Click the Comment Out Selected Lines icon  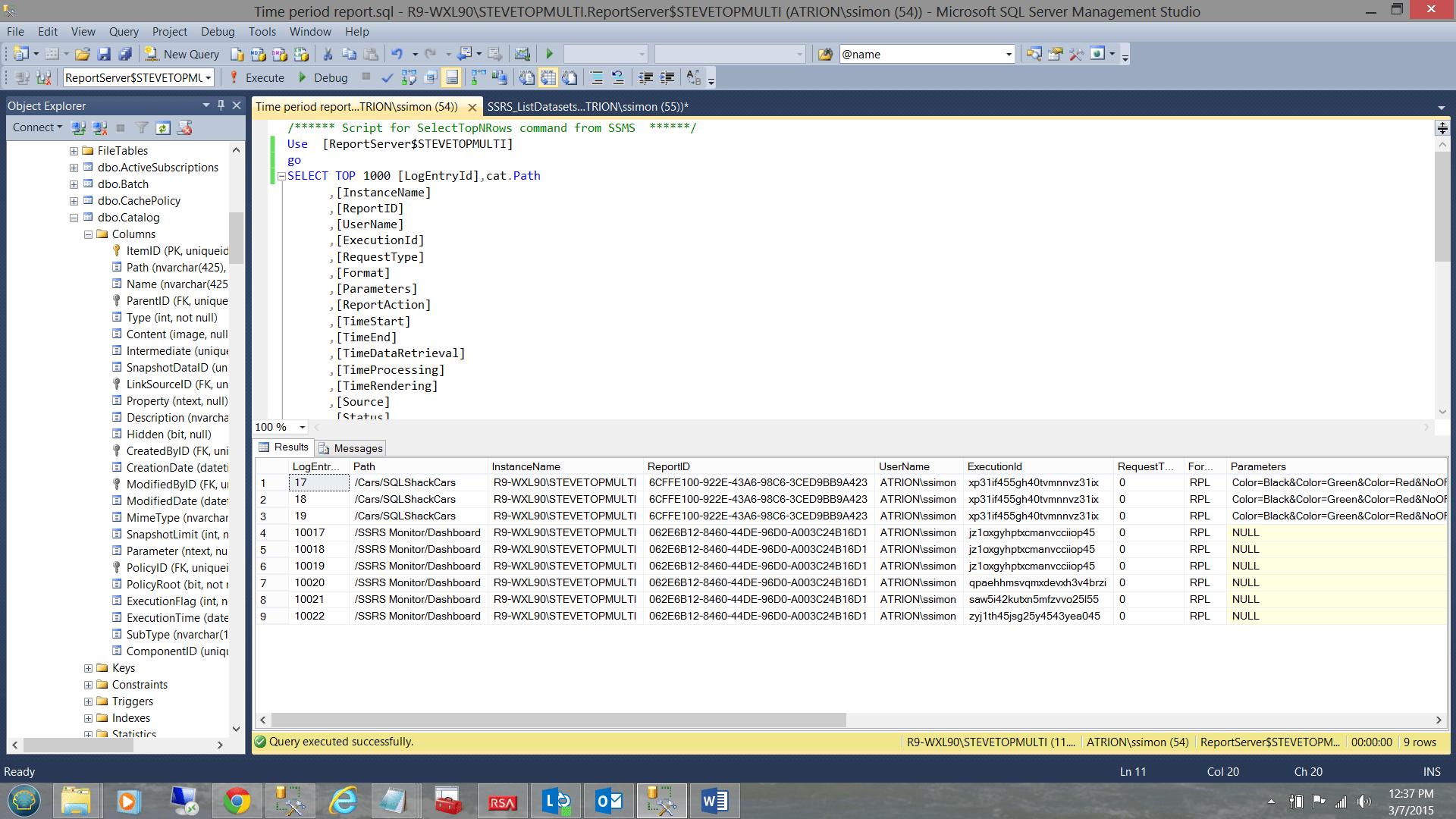point(597,77)
